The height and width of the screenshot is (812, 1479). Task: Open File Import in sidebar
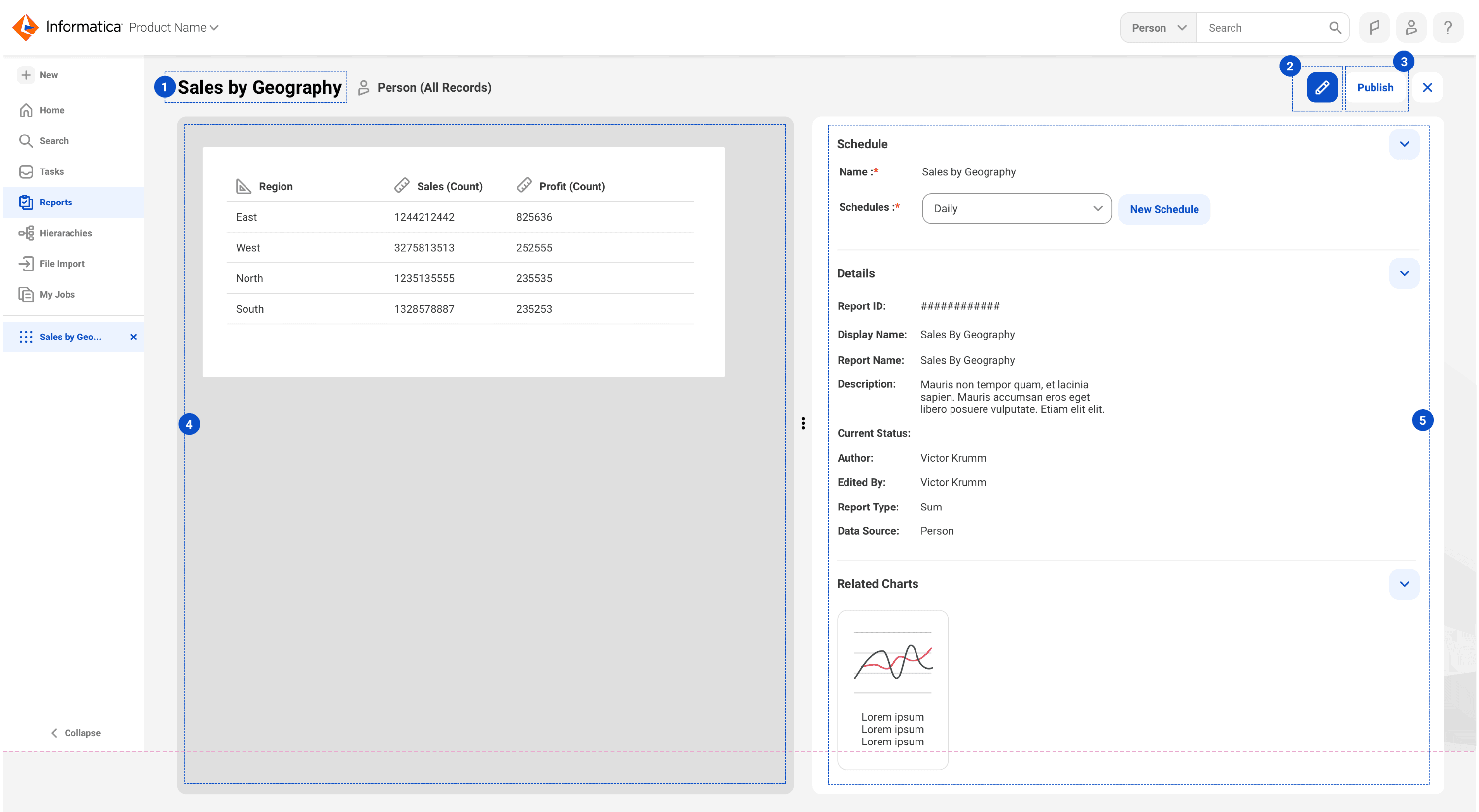click(x=62, y=264)
